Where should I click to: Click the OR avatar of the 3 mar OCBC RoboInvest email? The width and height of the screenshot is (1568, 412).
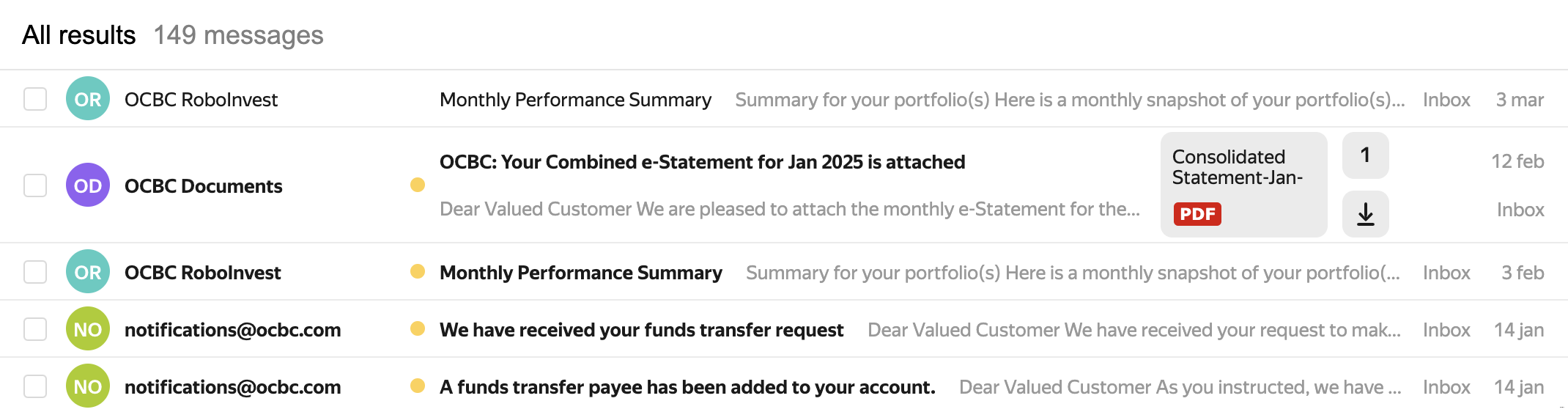(88, 99)
